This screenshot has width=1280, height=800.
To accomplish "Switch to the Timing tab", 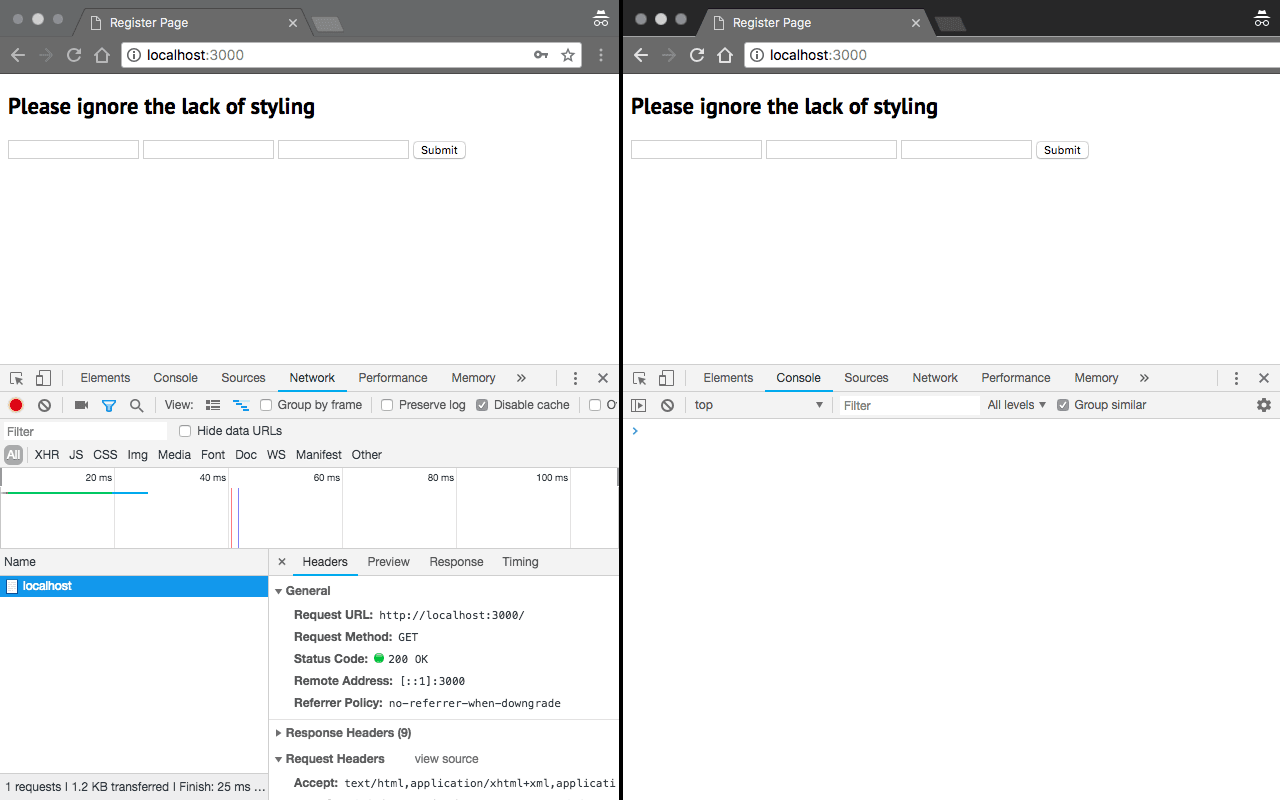I will (520, 562).
